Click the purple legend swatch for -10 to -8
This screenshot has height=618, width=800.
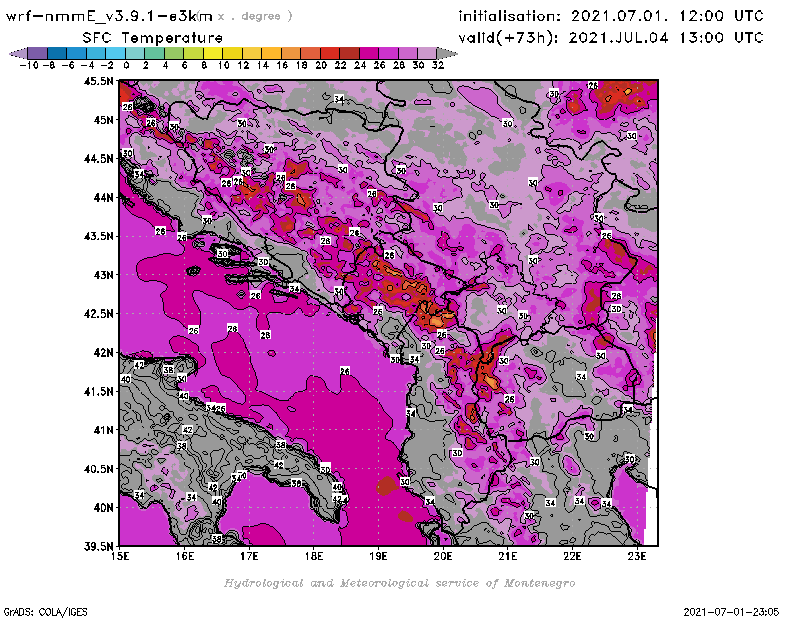(x=38, y=53)
